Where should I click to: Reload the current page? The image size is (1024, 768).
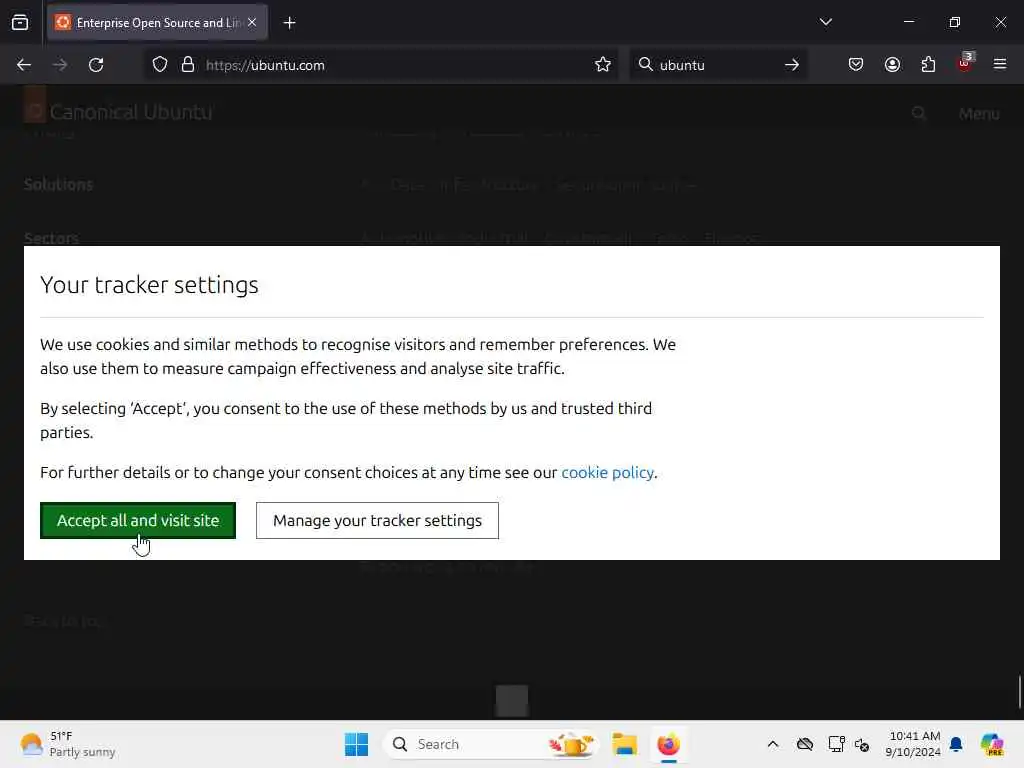click(96, 65)
